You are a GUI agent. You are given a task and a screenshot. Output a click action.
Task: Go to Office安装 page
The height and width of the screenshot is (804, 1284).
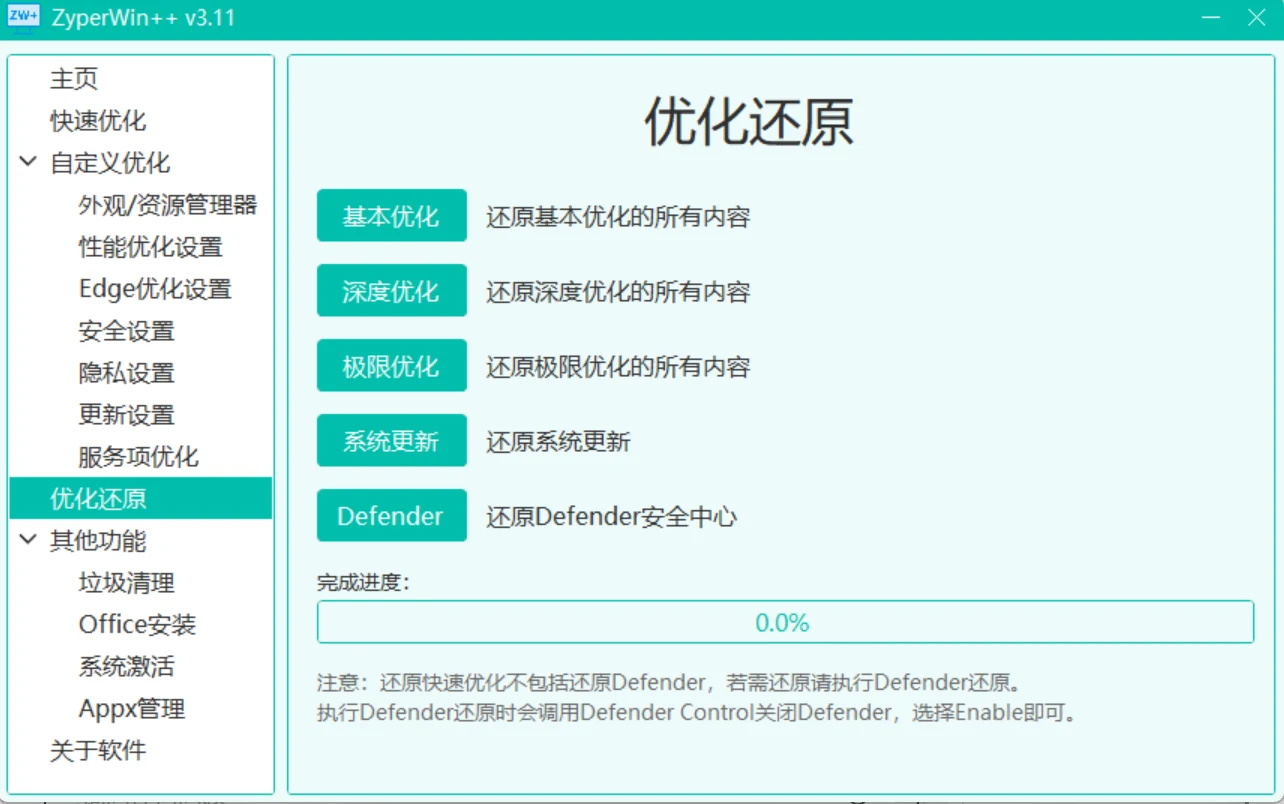pyautogui.click(x=137, y=624)
